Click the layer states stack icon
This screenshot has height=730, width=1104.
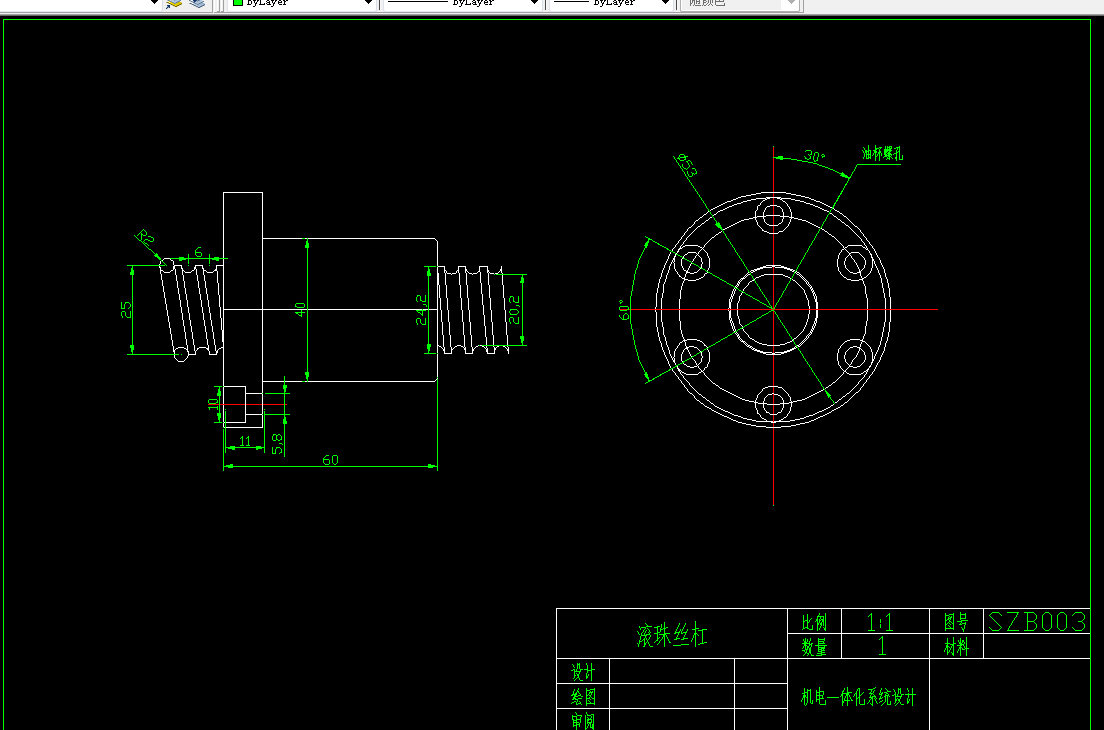tap(197, 4)
